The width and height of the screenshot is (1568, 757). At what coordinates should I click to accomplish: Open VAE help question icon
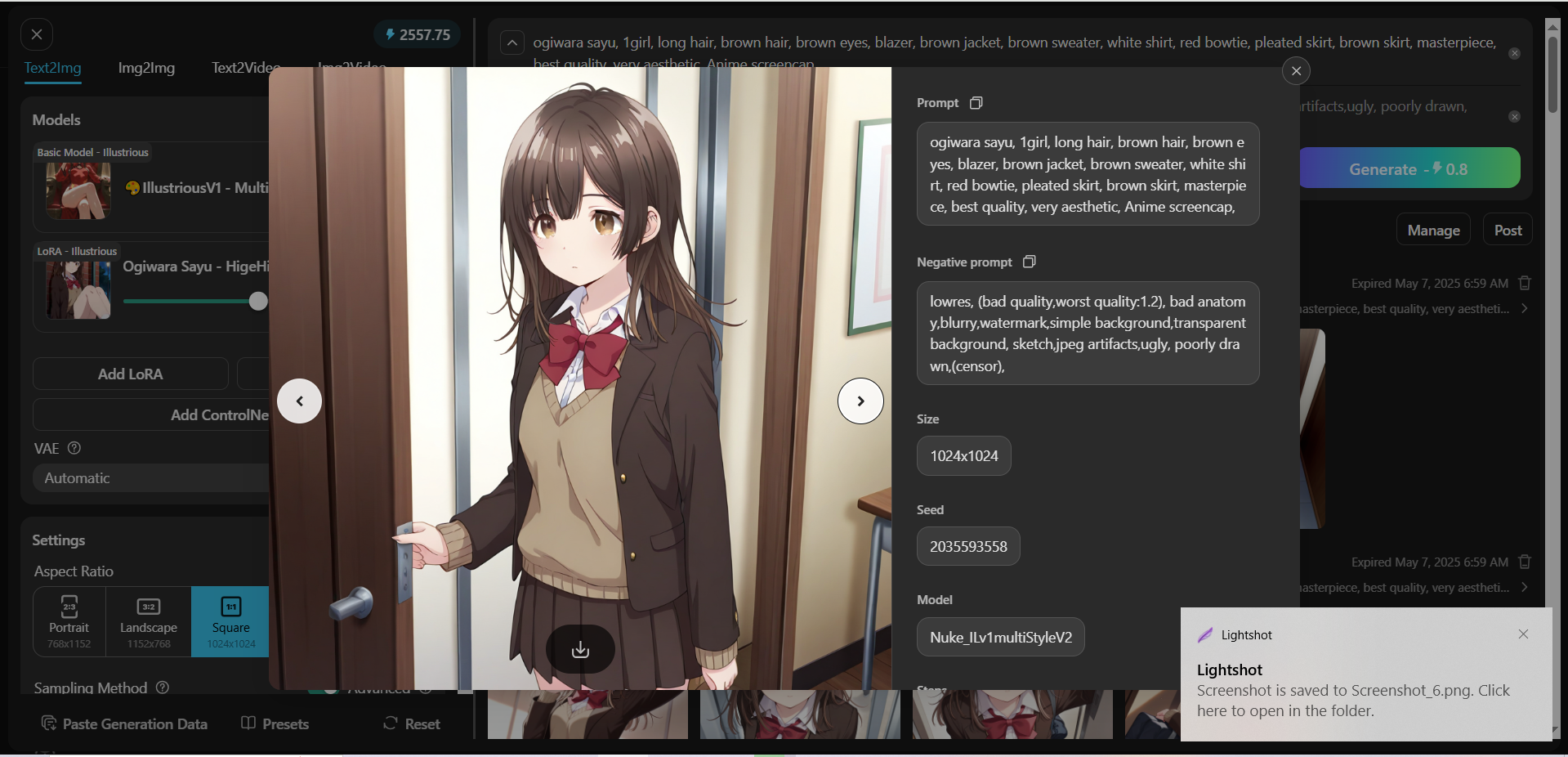point(74,448)
